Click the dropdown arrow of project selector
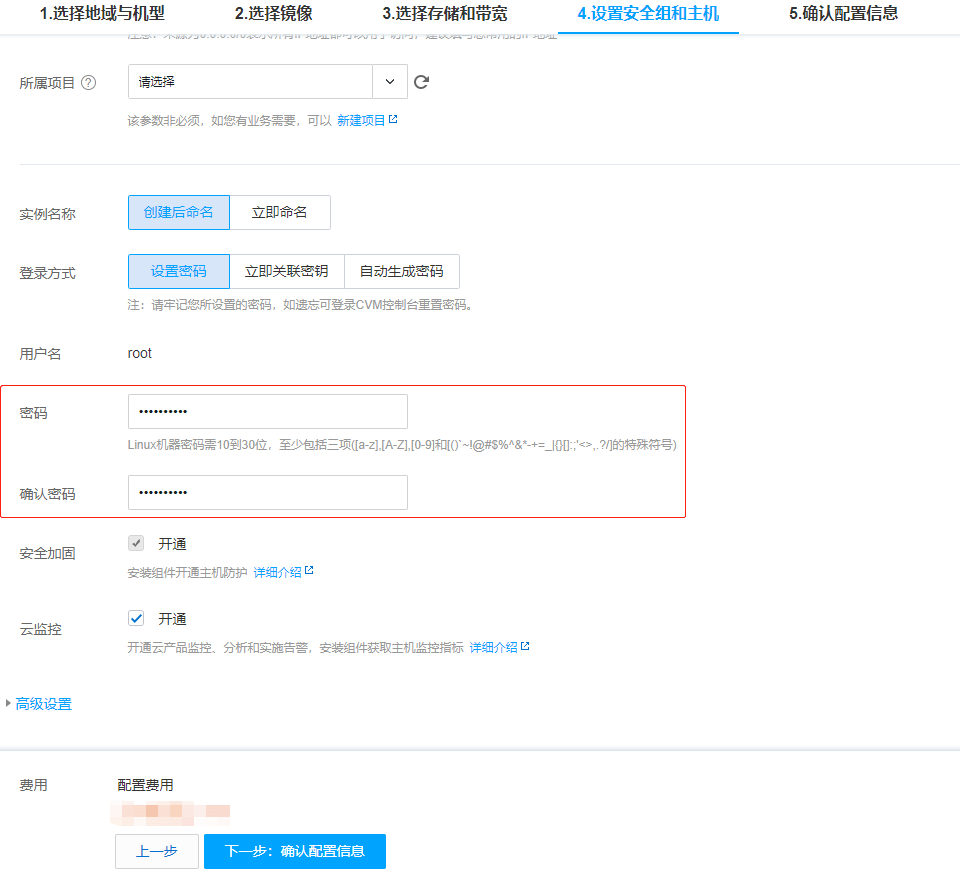The height and width of the screenshot is (879, 960). (390, 81)
